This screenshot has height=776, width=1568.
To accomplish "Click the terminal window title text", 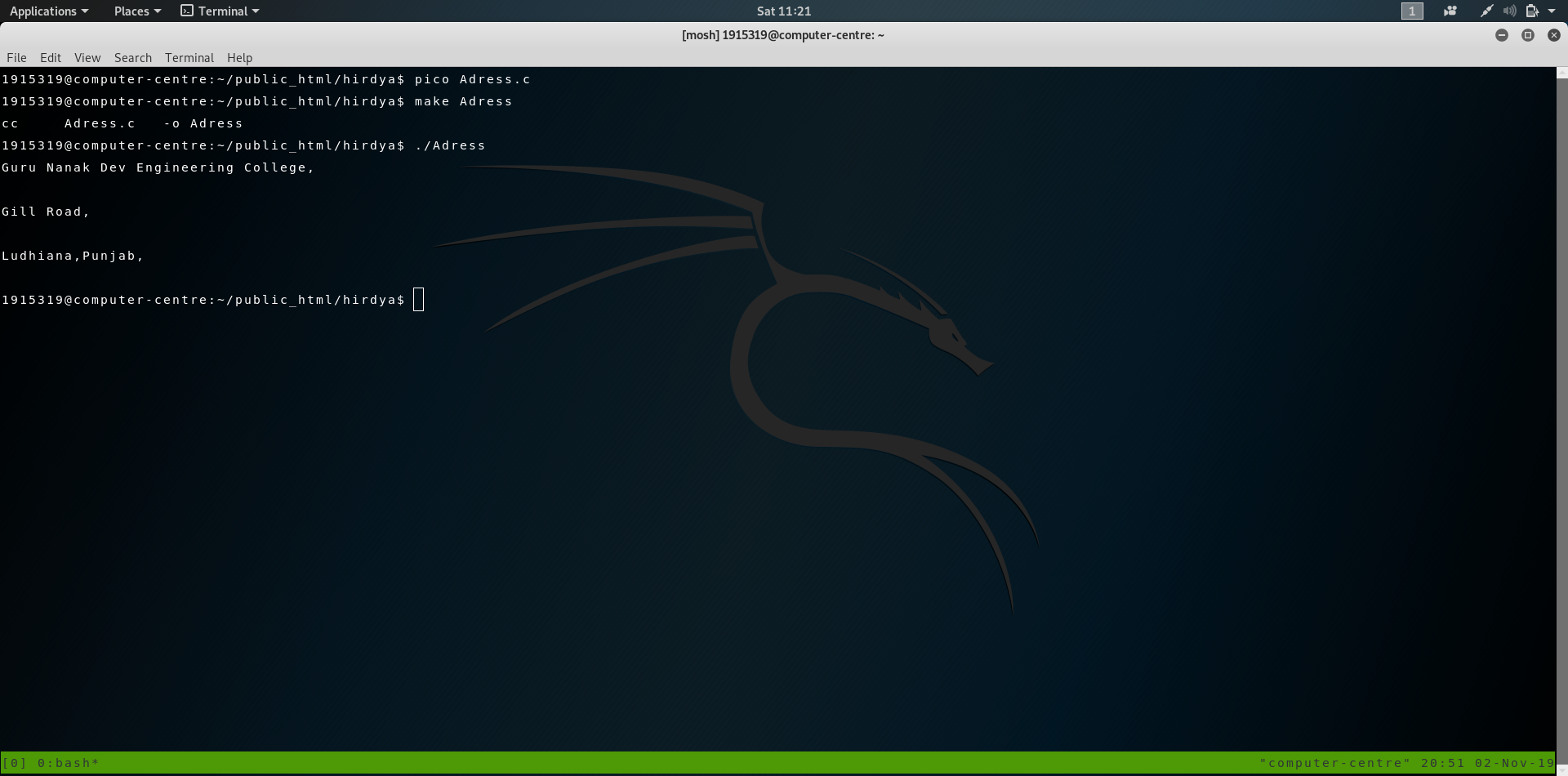I will (x=783, y=35).
